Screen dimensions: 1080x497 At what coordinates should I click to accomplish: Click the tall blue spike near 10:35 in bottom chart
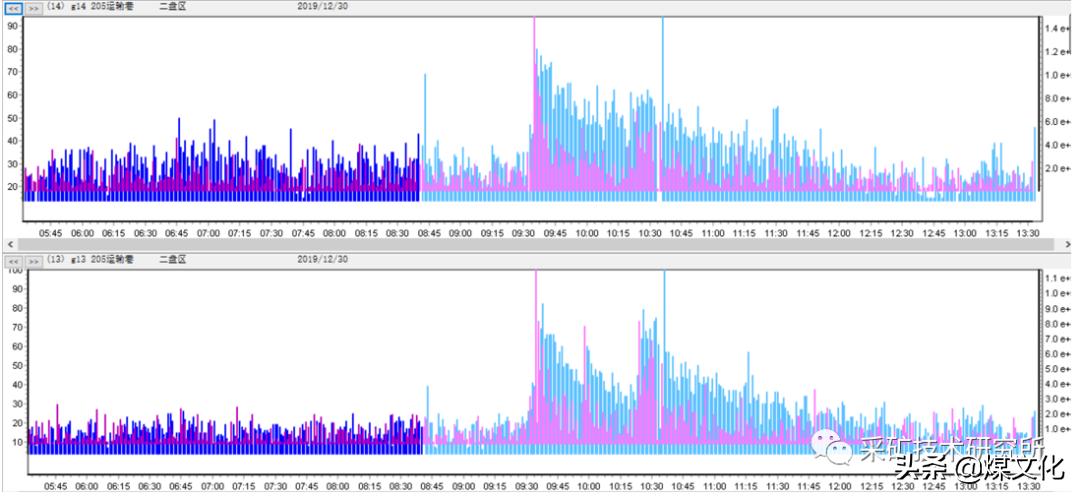click(x=664, y=300)
